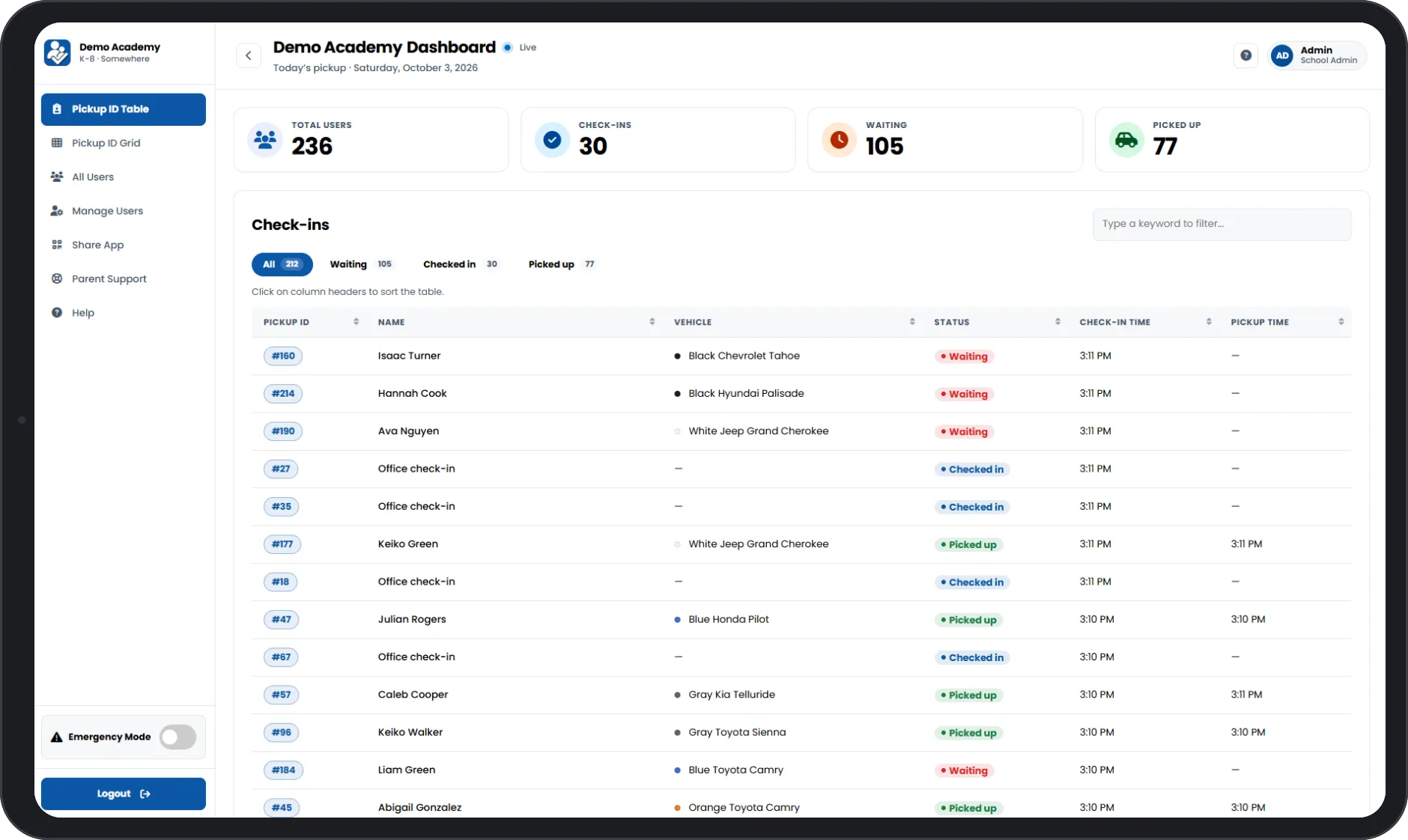This screenshot has width=1408, height=840.
Task: Switch to the Checked in 30 tab
Action: pyautogui.click(x=460, y=264)
